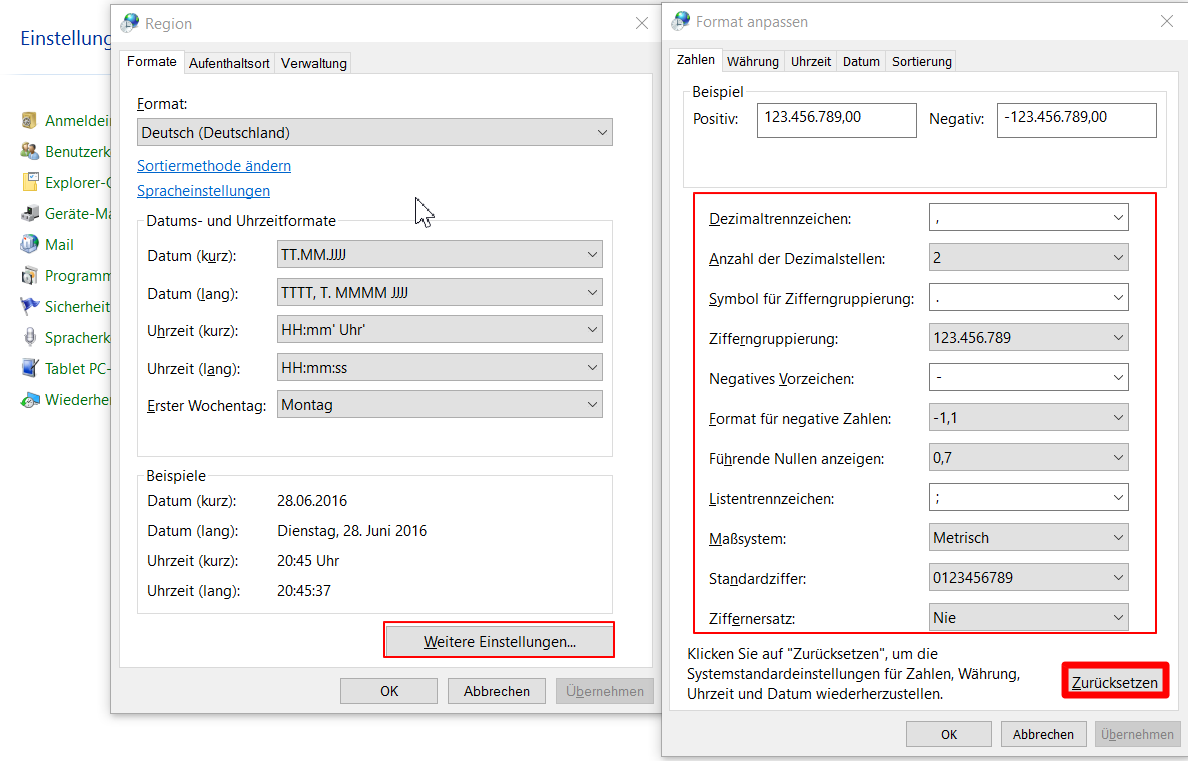Click OK in Format anpassen dialog
The height and width of the screenshot is (761, 1188).
(x=949, y=734)
